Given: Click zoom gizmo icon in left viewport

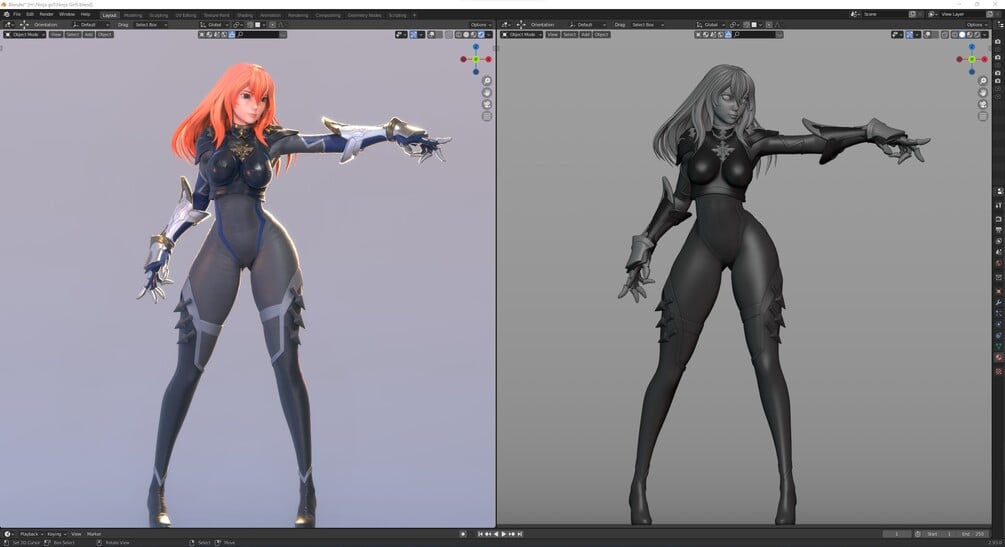Looking at the screenshot, I should (x=487, y=81).
